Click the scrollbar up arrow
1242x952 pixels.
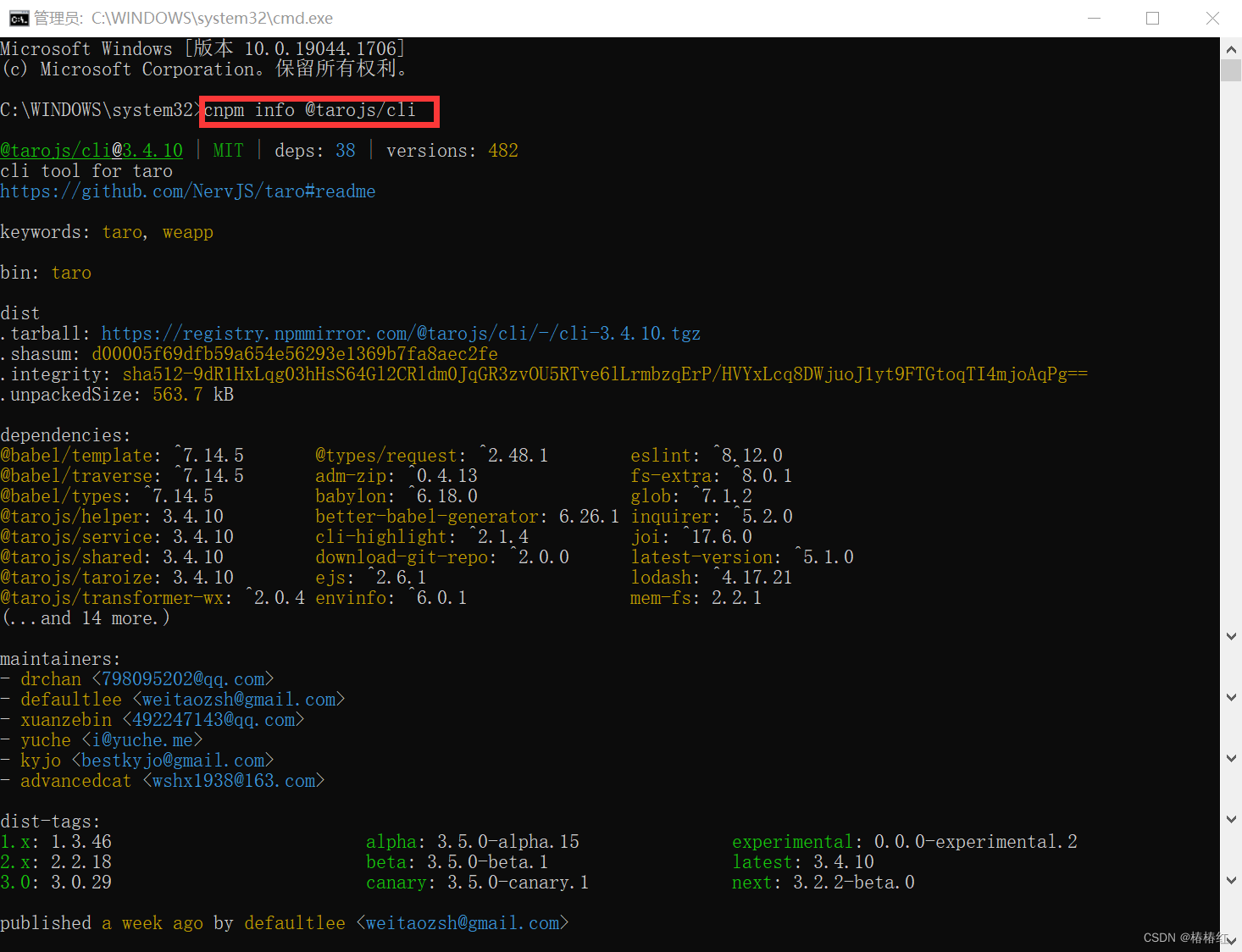(x=1230, y=49)
